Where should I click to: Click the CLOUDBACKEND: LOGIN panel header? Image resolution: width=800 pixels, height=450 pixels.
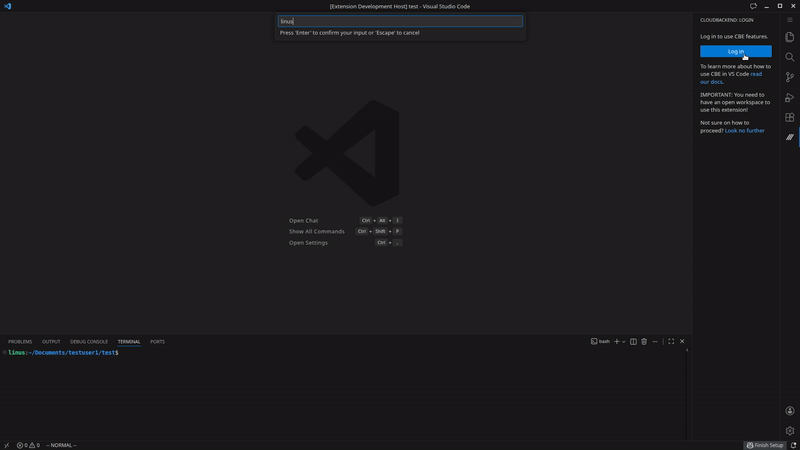click(x=727, y=20)
